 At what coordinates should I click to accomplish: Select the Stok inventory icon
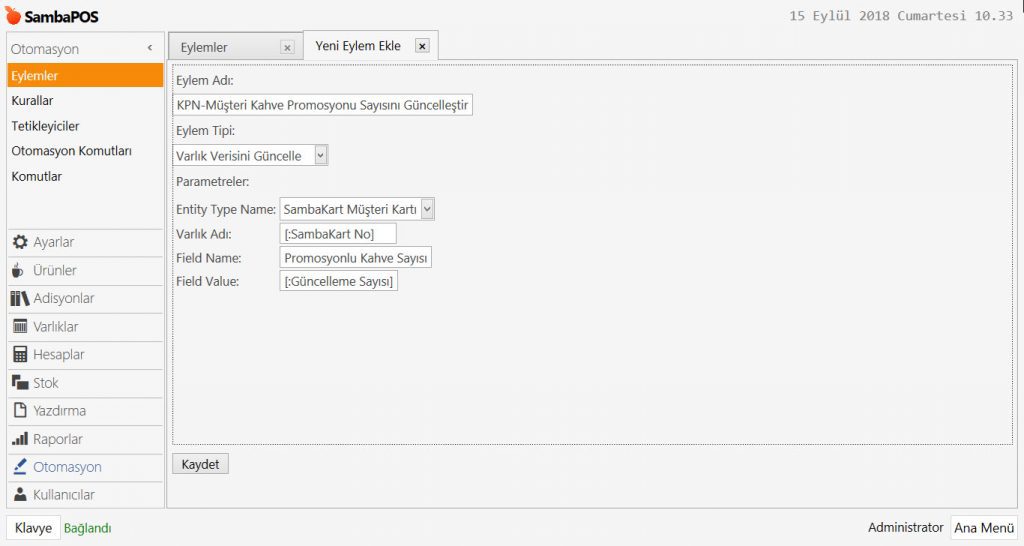click(x=19, y=383)
